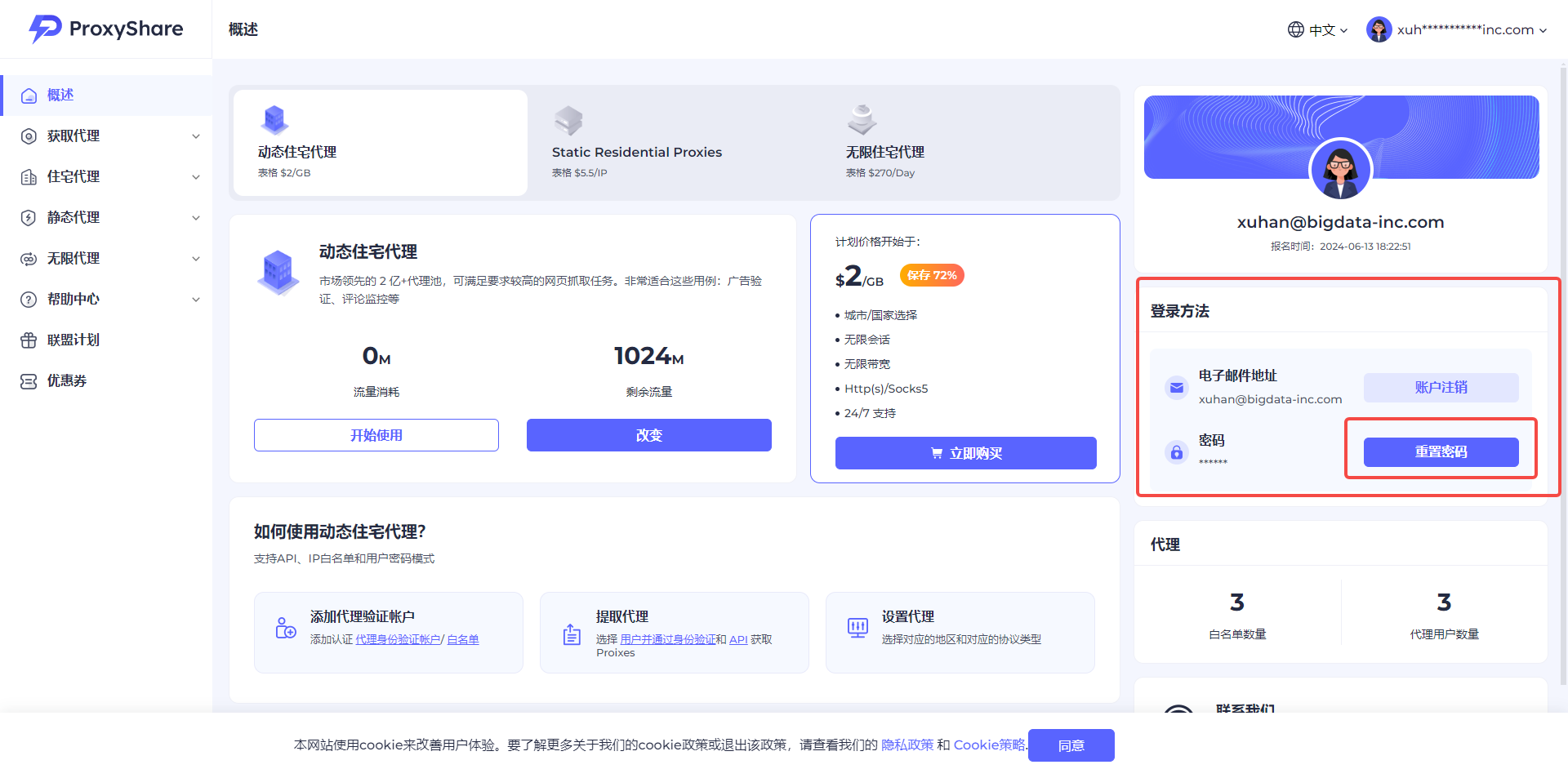Open the 用户并通过身份验证 link

tap(668, 640)
